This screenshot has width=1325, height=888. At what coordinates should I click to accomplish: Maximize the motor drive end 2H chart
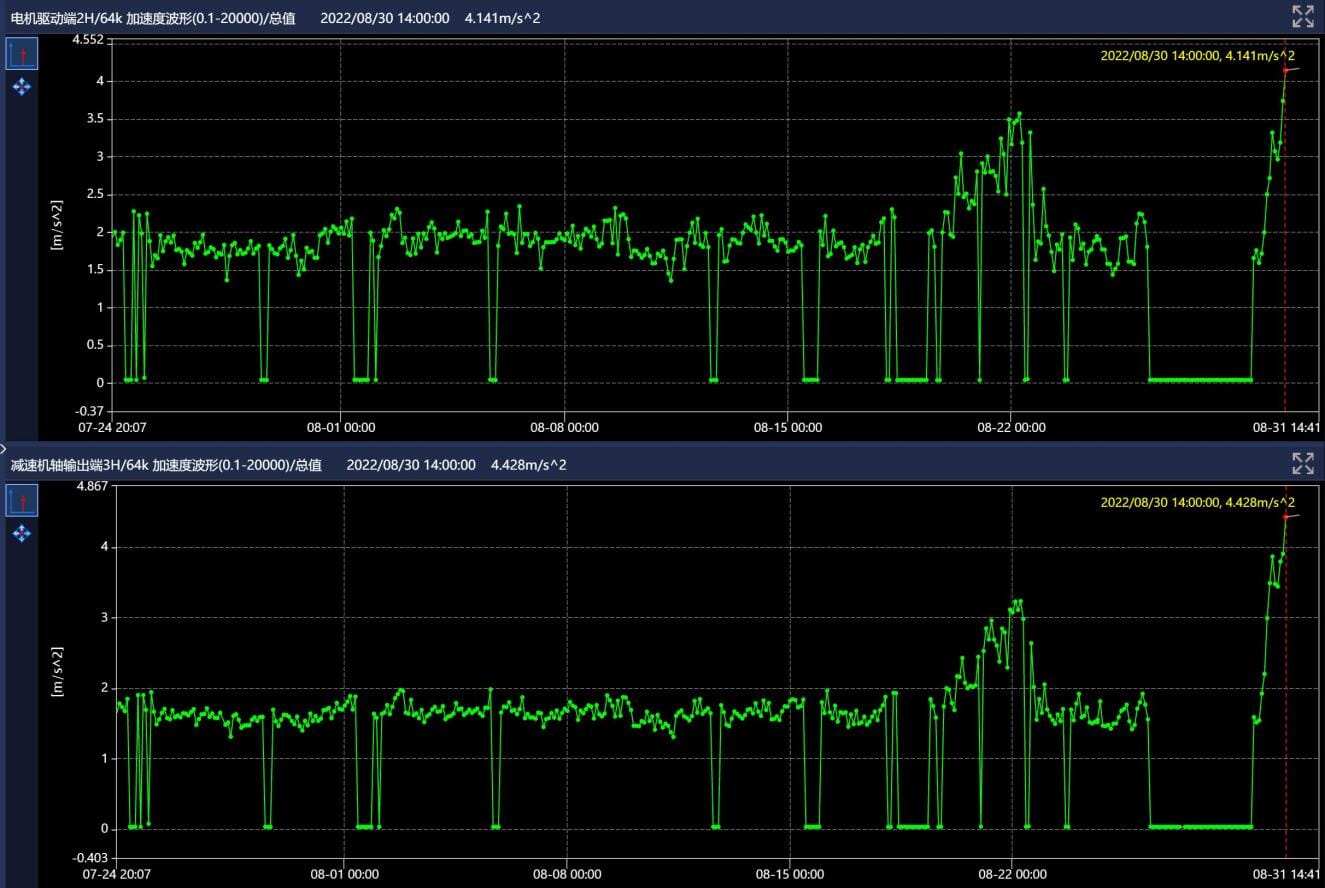(1302, 16)
